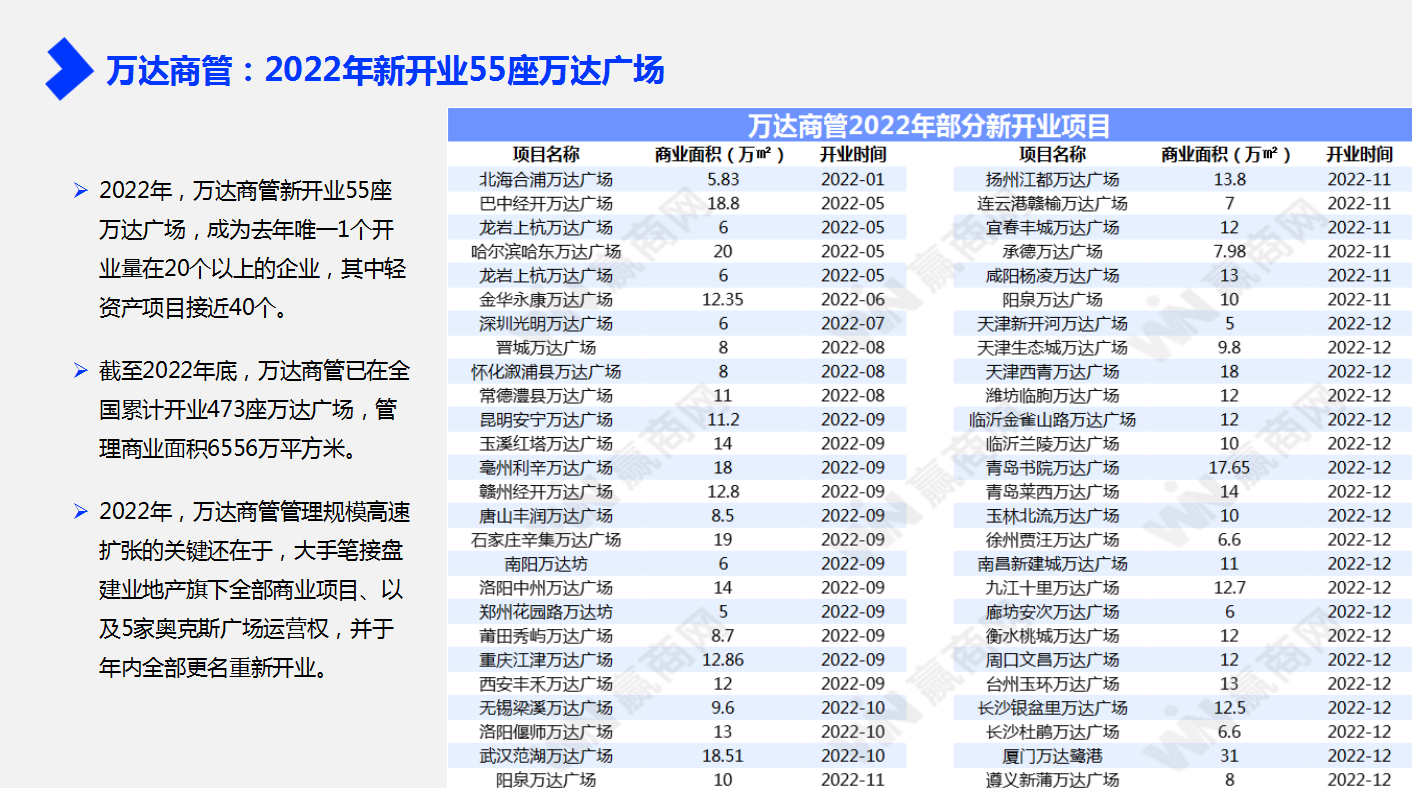This screenshot has height=788, width=1412.
Task: Select 金华永康万达广场 in the table
Action: click(x=546, y=300)
